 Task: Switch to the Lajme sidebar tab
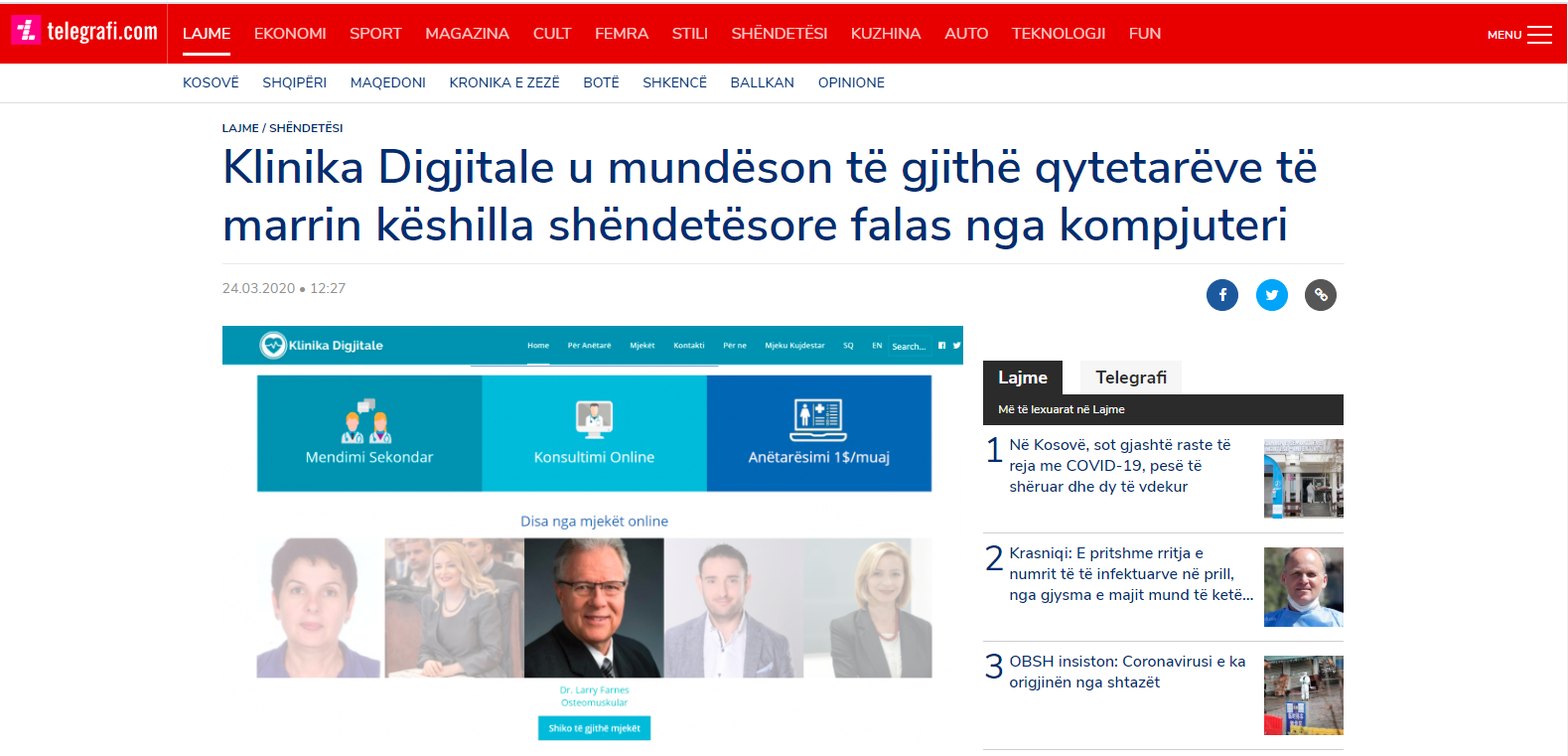[x=1023, y=378]
